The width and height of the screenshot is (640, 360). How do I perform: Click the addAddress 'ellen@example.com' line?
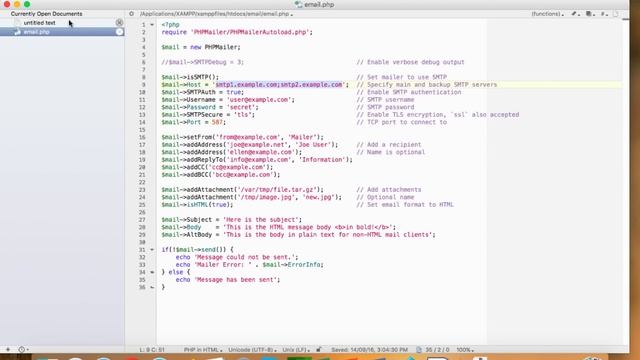pyautogui.click(x=231, y=152)
